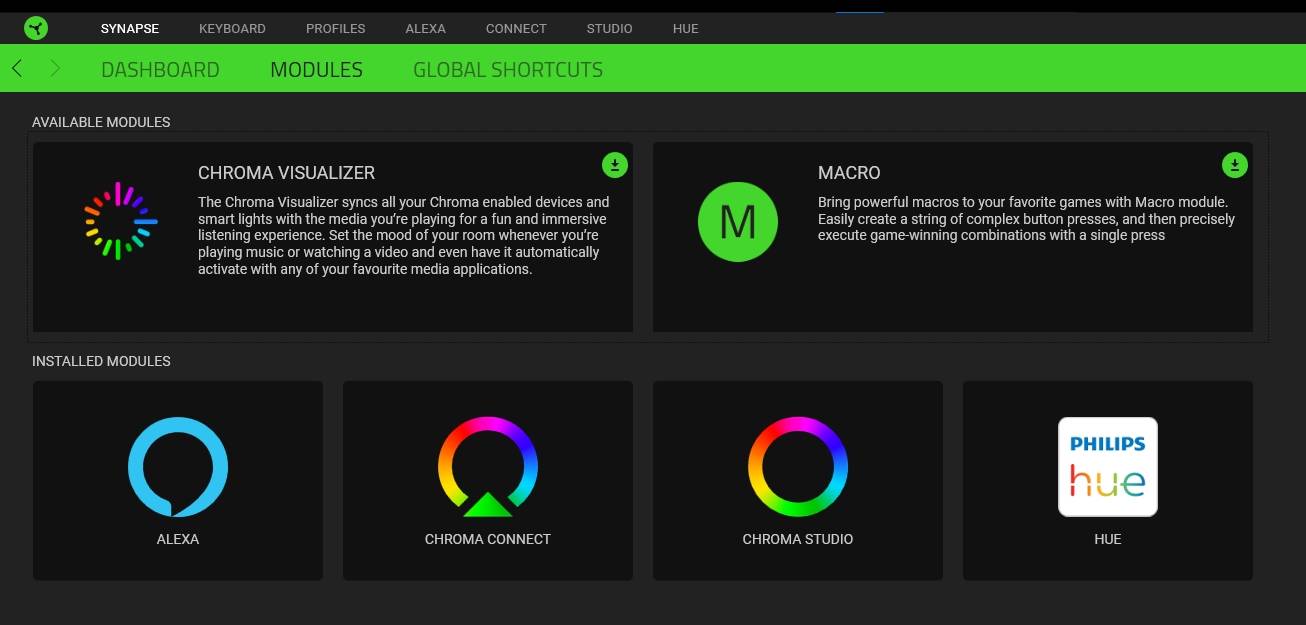
Task: Open the Chroma Connect module icon
Action: tap(488, 467)
